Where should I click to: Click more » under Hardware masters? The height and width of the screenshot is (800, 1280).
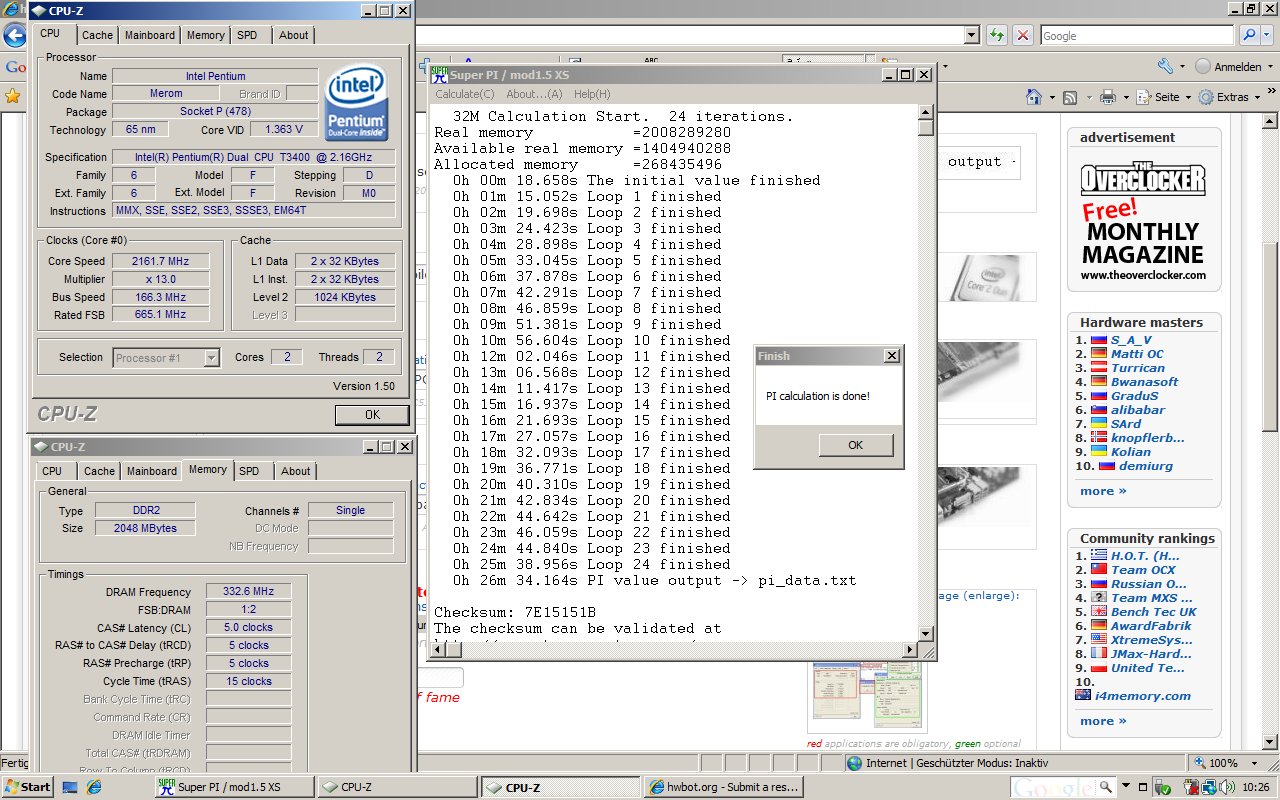pos(1103,491)
